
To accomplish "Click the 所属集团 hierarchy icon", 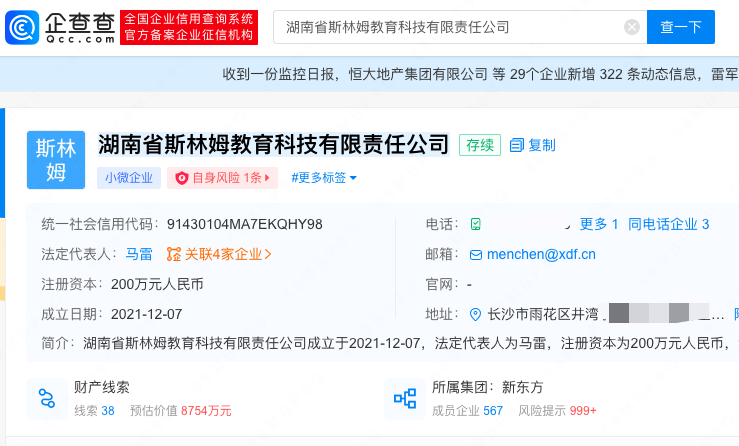I will tap(404, 398).
